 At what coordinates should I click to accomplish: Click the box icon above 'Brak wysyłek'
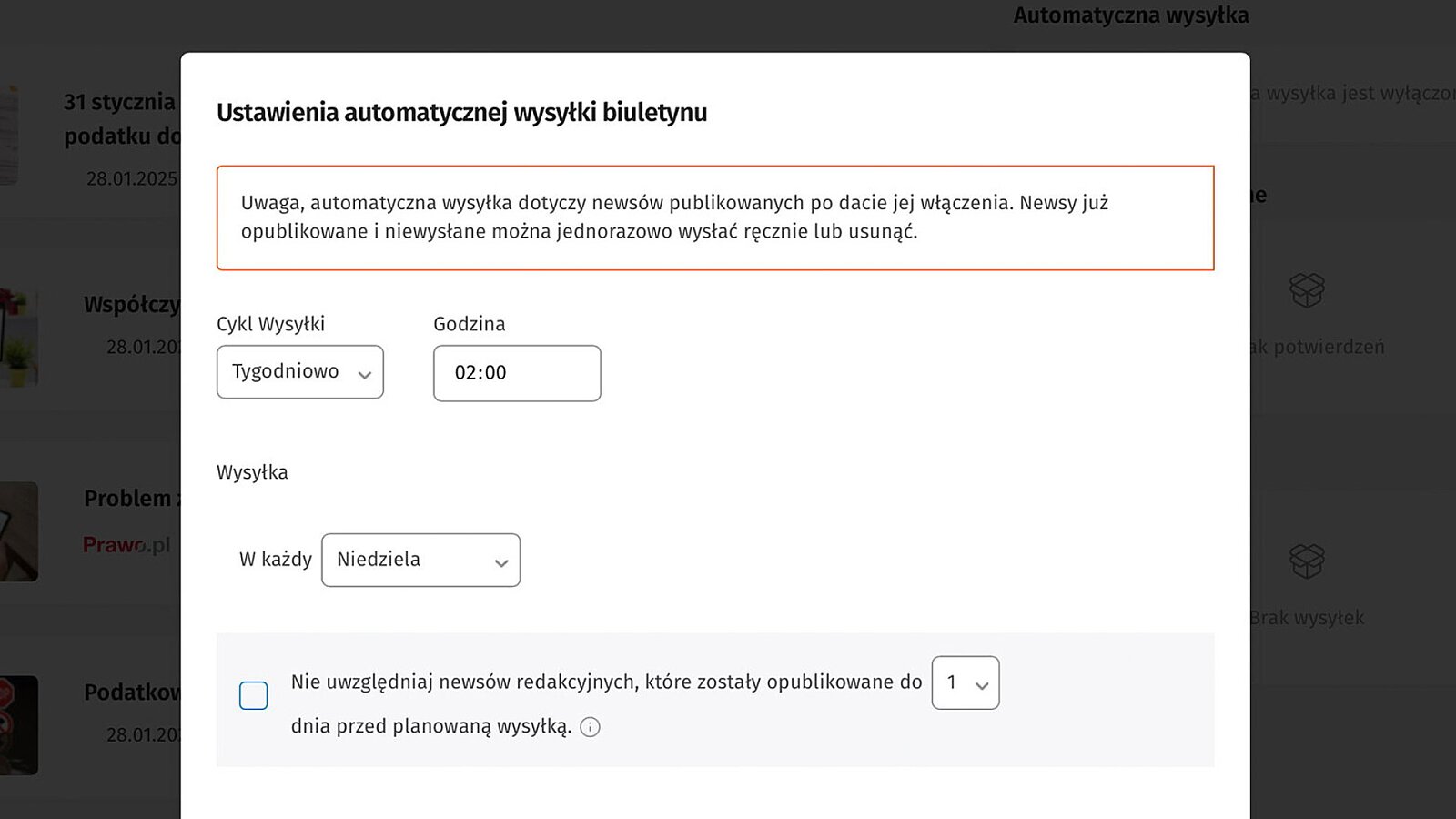tap(1307, 561)
